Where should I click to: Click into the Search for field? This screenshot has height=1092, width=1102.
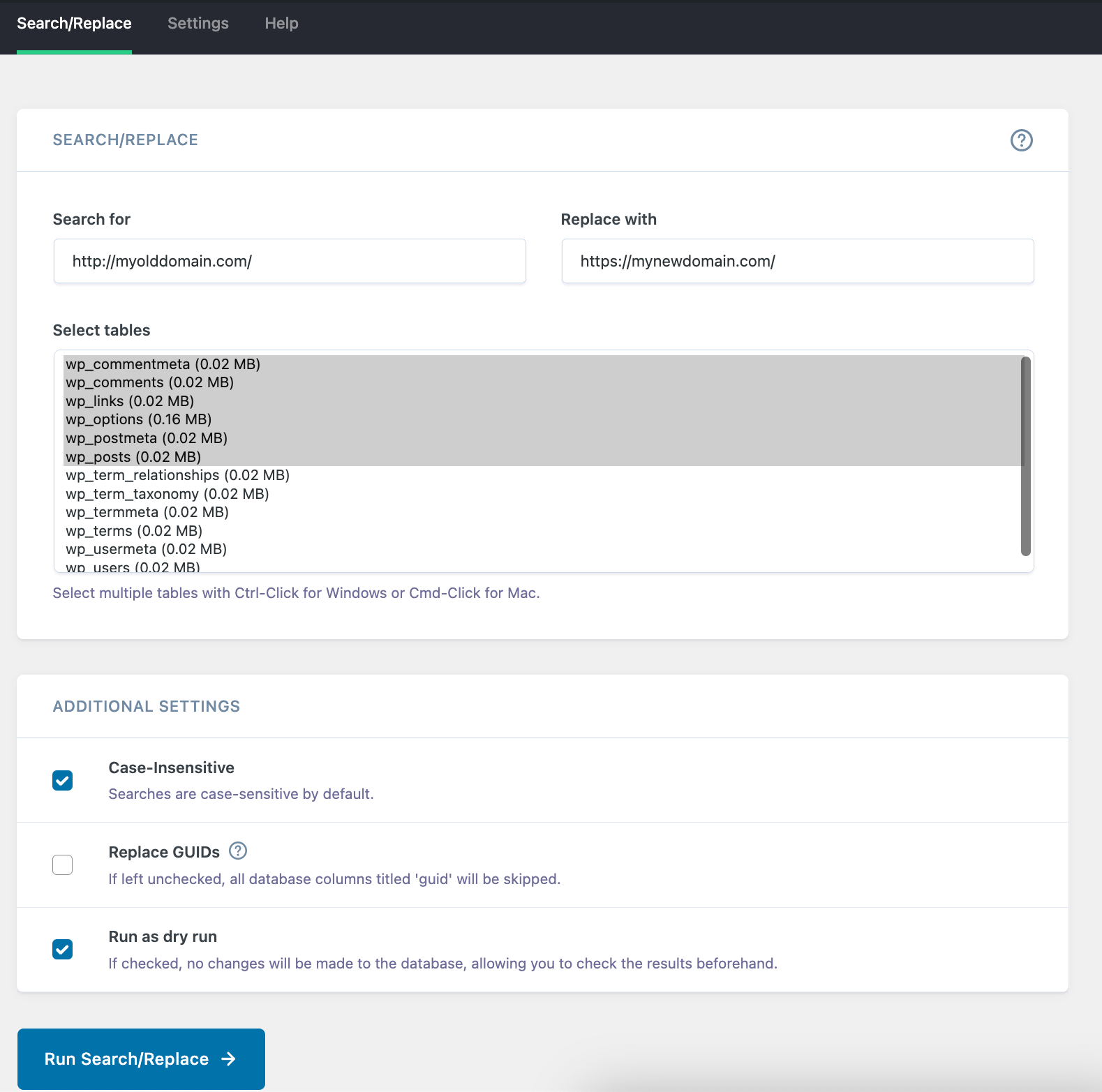290,261
